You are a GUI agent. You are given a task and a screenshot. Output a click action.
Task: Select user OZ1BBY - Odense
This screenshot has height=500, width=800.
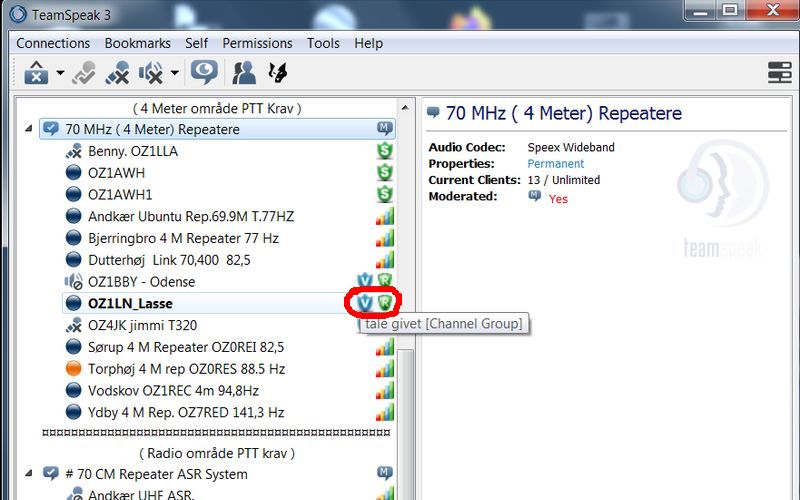click(141, 282)
